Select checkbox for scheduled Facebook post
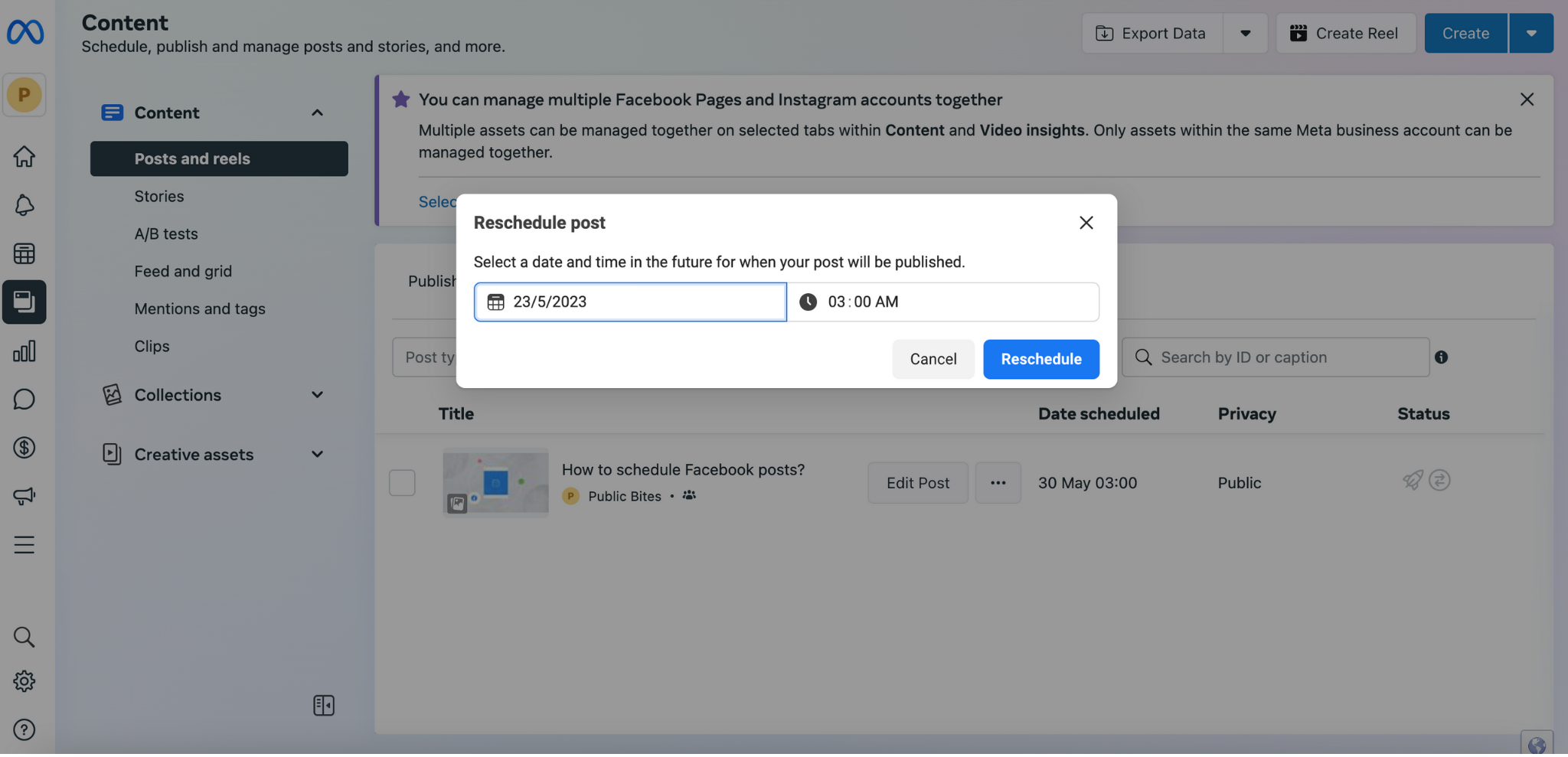 (x=402, y=483)
